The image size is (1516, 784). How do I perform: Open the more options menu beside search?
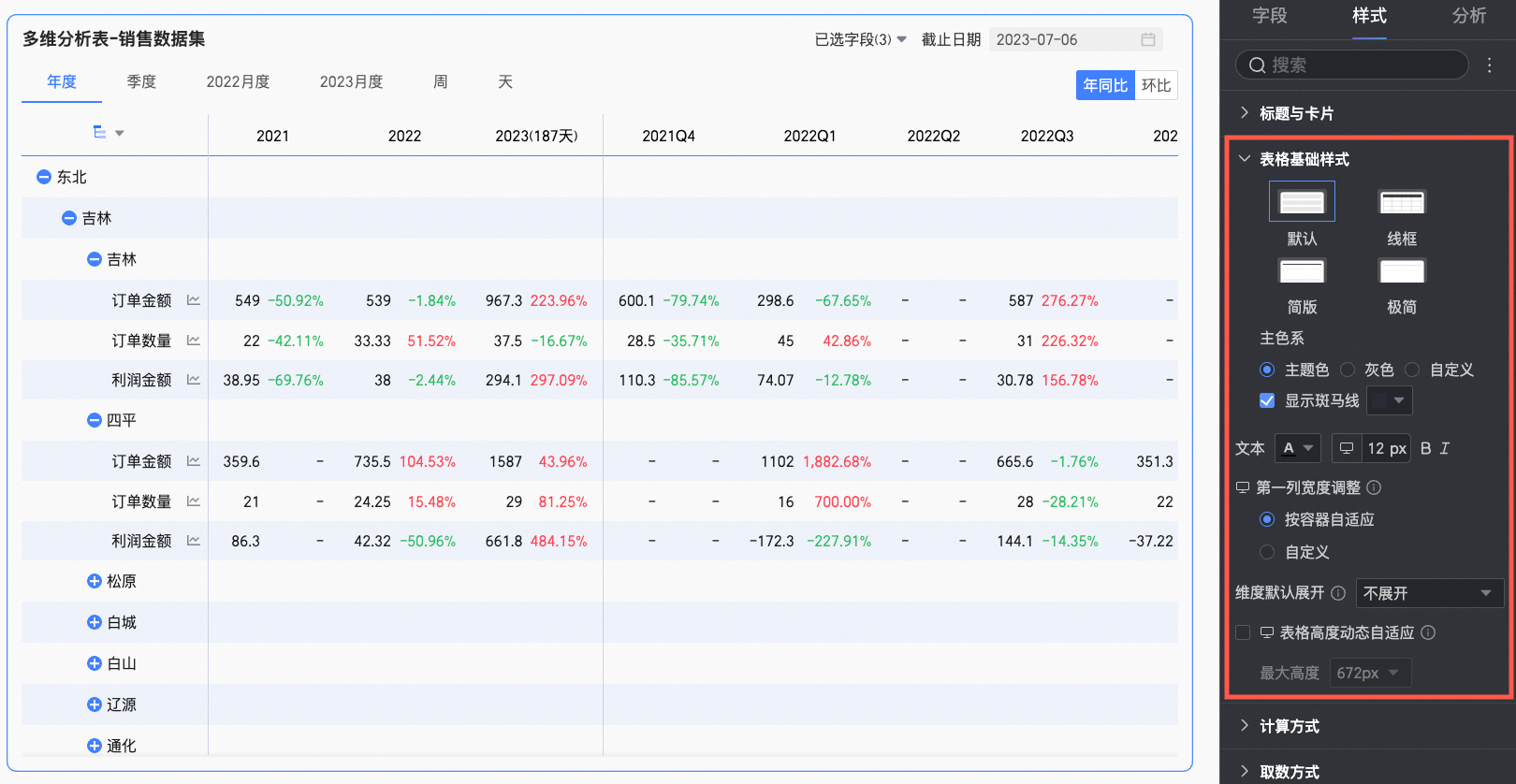pos(1490,65)
